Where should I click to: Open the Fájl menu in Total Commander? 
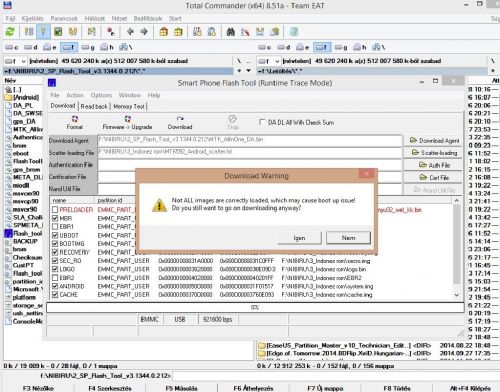tap(10, 18)
